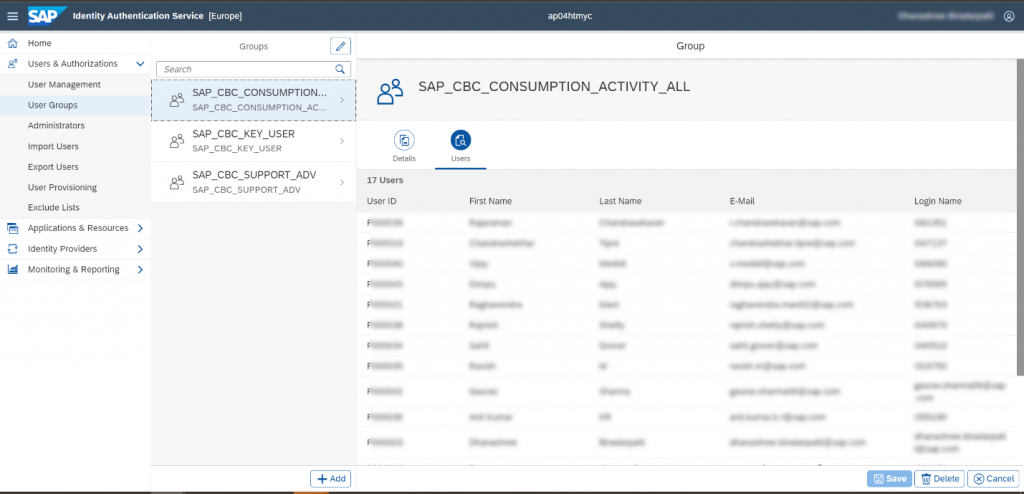Open the hamburger navigation menu
Screen dimensions: 1024x494
tap(12, 16)
